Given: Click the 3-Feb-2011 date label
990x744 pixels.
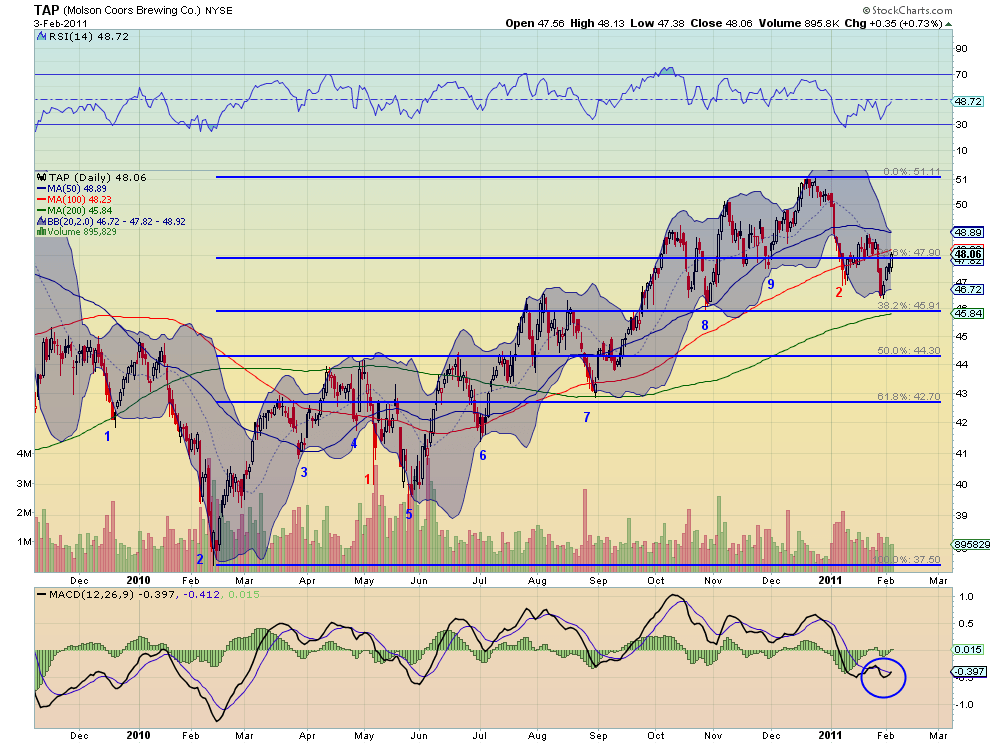Looking at the screenshot, I should pos(61,23).
